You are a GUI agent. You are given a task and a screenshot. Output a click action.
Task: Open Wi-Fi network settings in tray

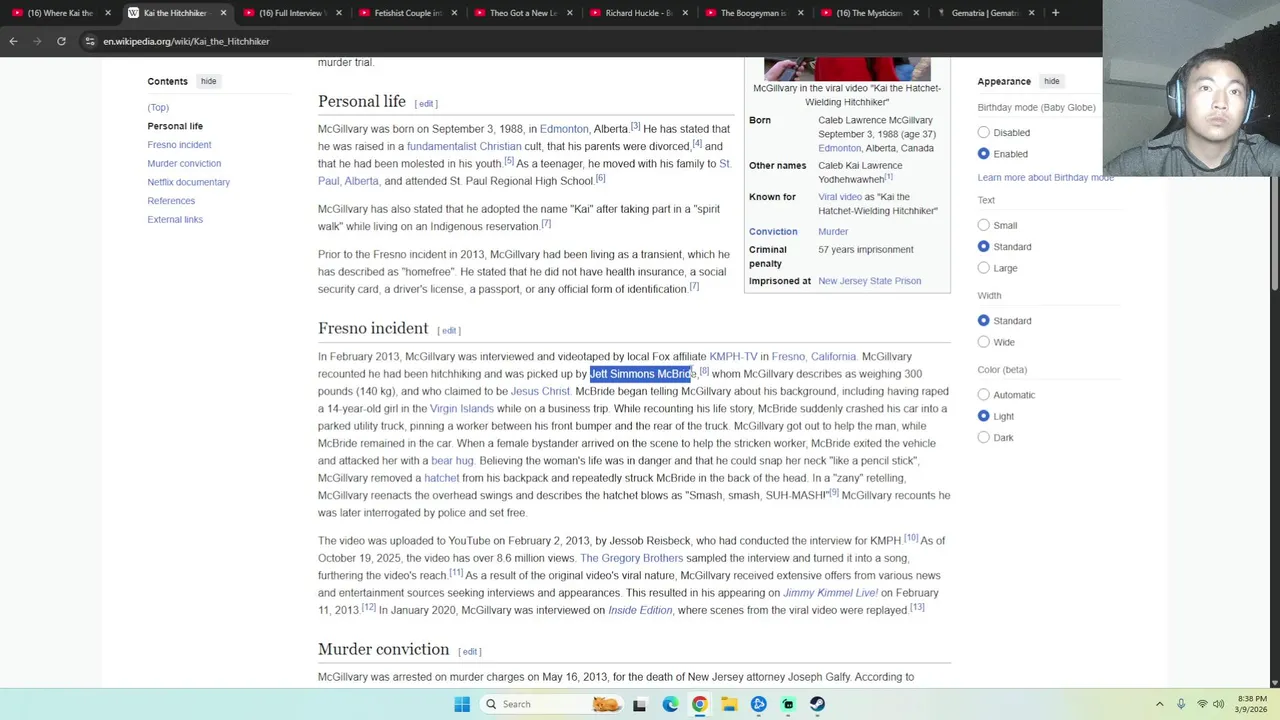pyautogui.click(x=1202, y=704)
